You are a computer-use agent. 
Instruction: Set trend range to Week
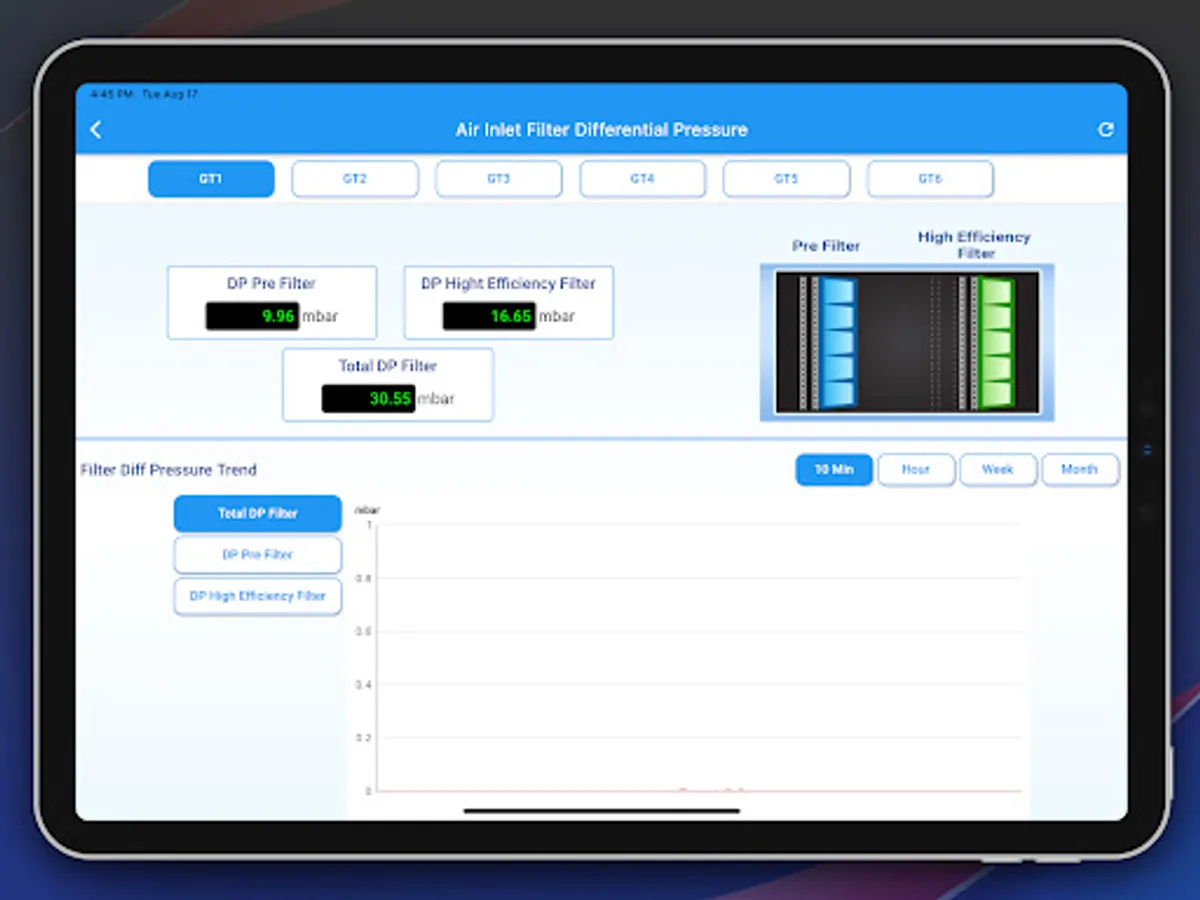pos(998,469)
